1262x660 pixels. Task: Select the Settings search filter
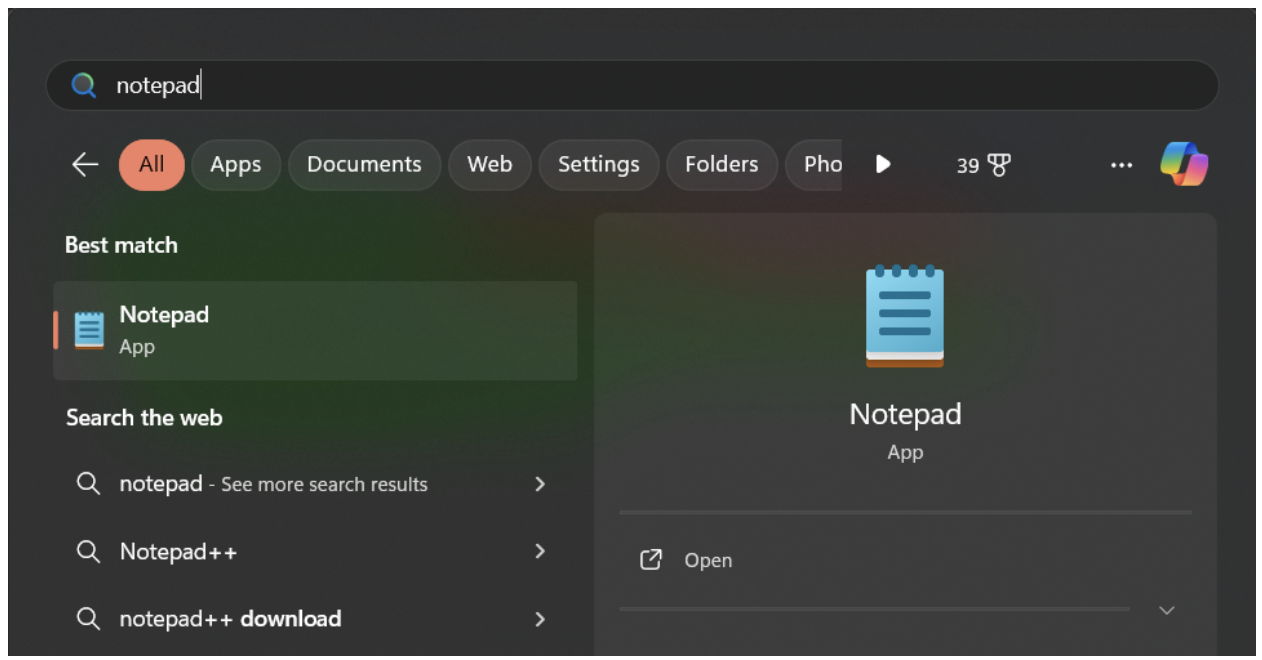(x=598, y=164)
